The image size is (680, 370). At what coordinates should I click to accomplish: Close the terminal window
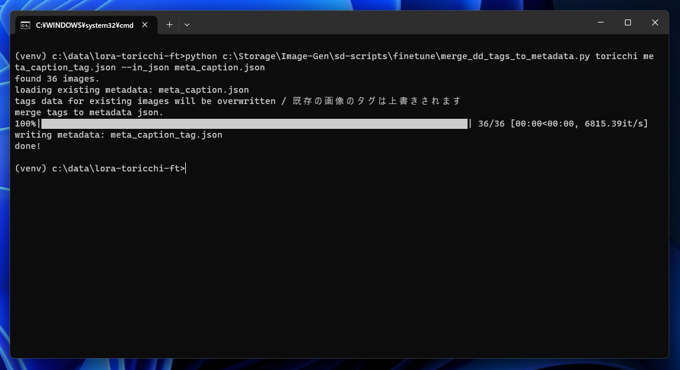click(655, 23)
